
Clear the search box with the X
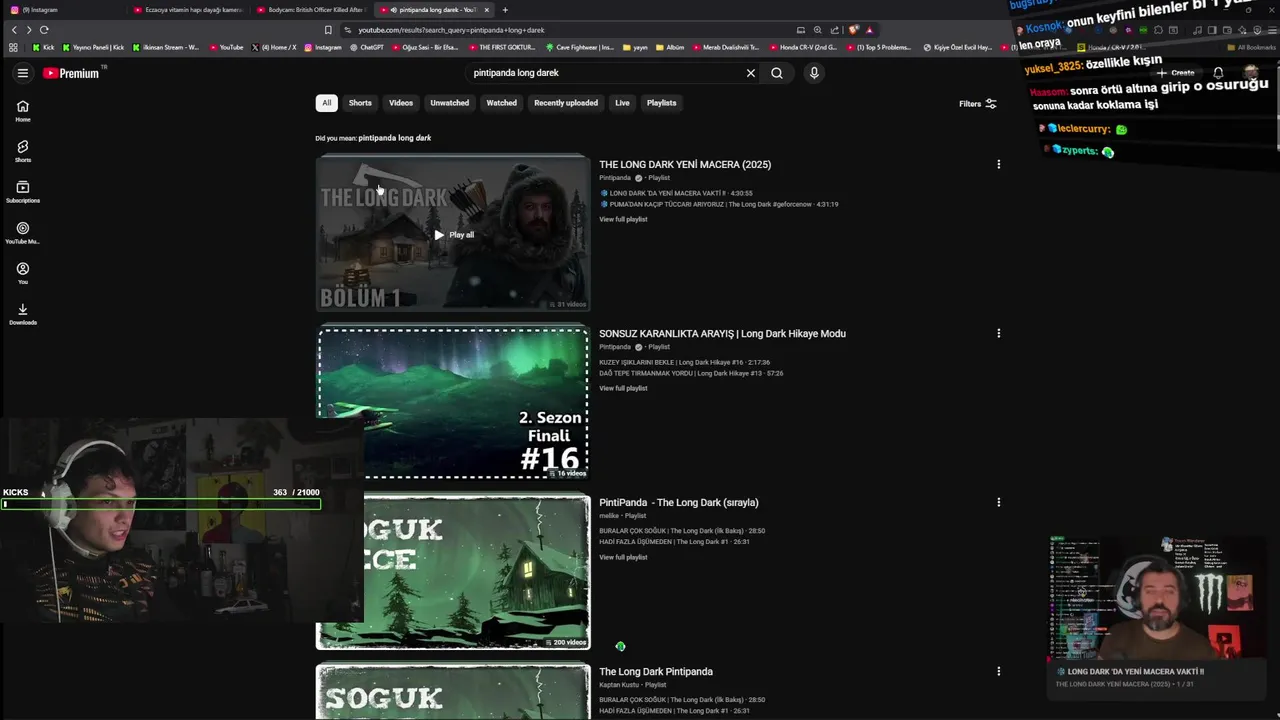pos(750,73)
